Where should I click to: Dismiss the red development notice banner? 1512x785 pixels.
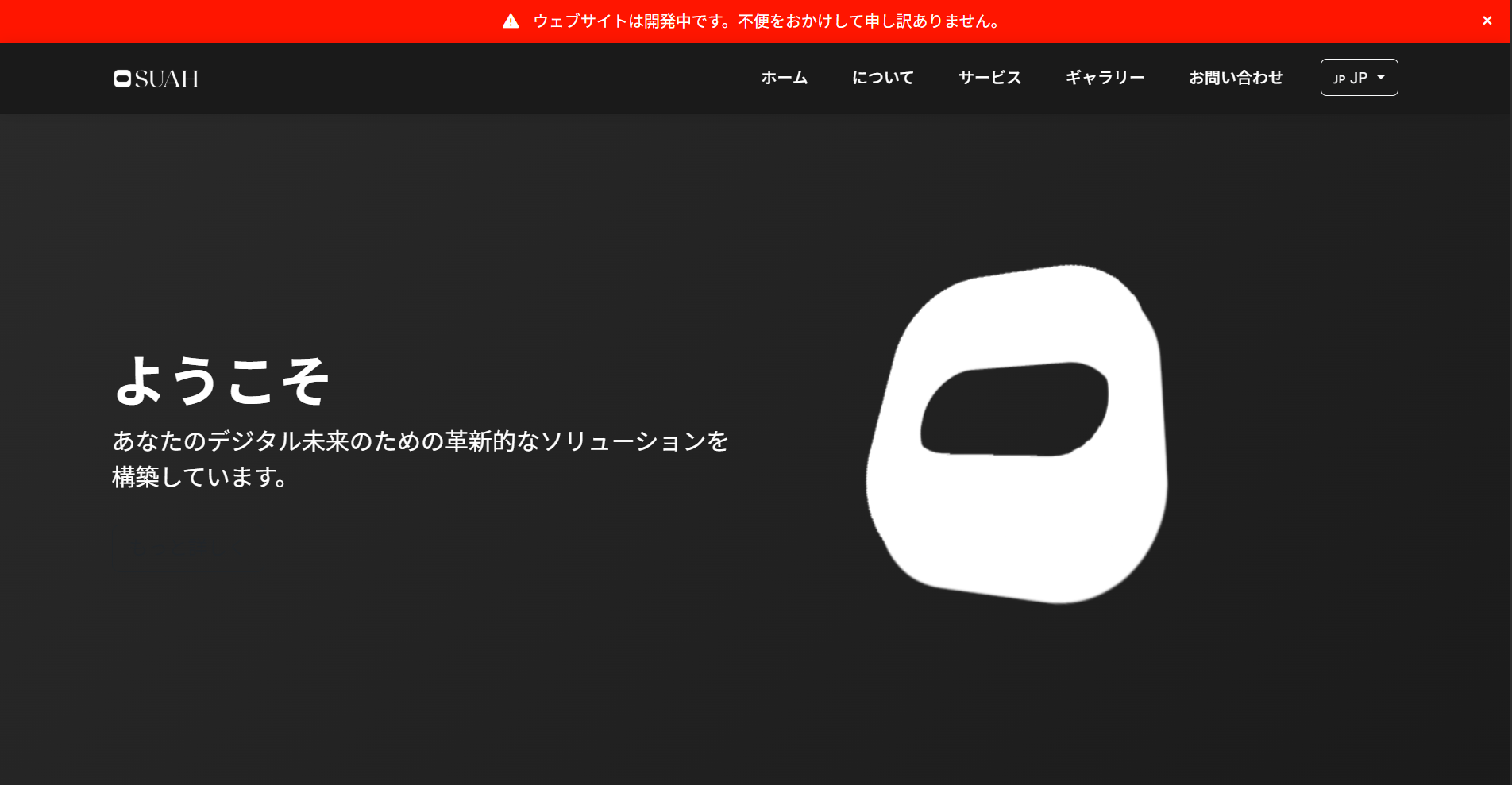coord(1487,21)
